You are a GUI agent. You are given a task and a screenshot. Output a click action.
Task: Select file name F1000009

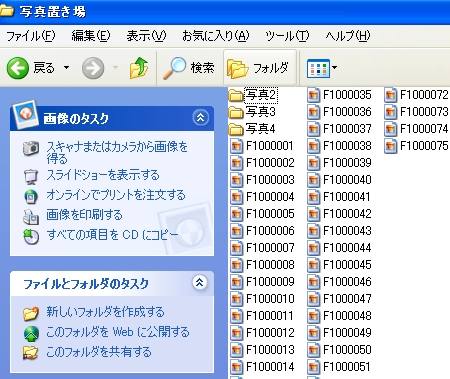270,282
